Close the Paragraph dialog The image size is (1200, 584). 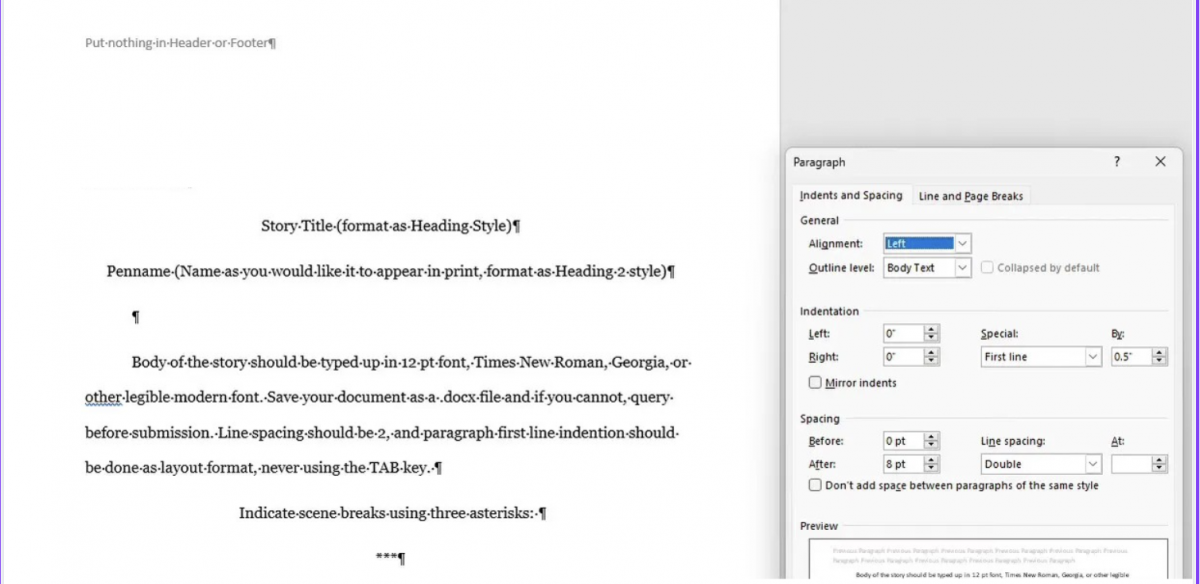[1160, 162]
